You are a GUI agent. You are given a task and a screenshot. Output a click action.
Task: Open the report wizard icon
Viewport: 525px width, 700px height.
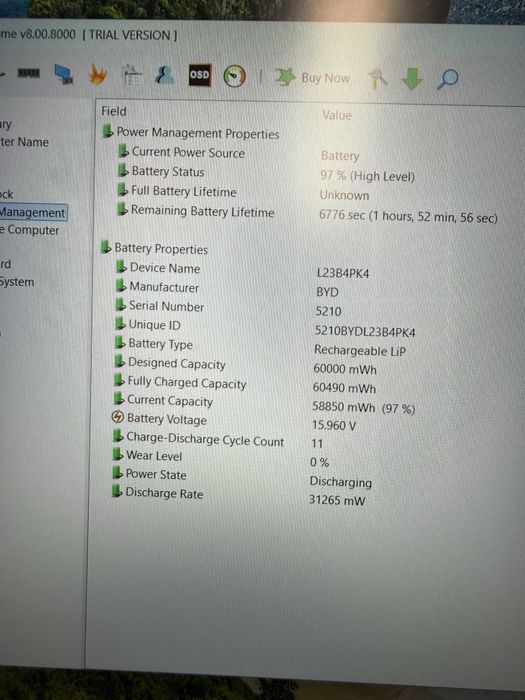tap(132, 75)
